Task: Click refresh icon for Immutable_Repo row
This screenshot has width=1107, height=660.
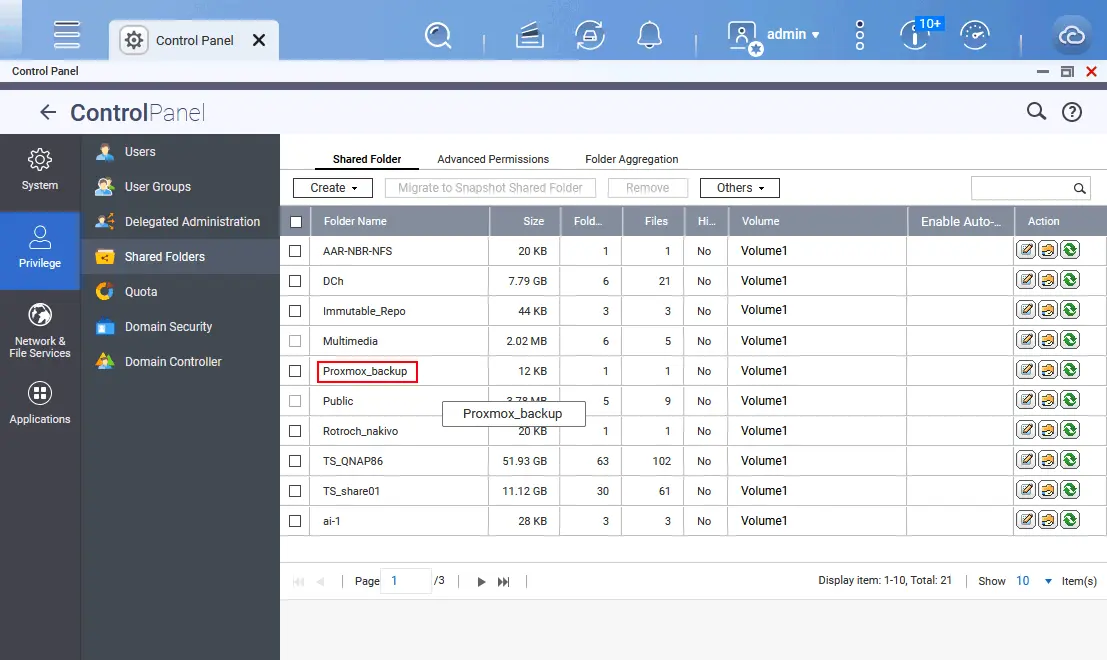Action: (1070, 310)
